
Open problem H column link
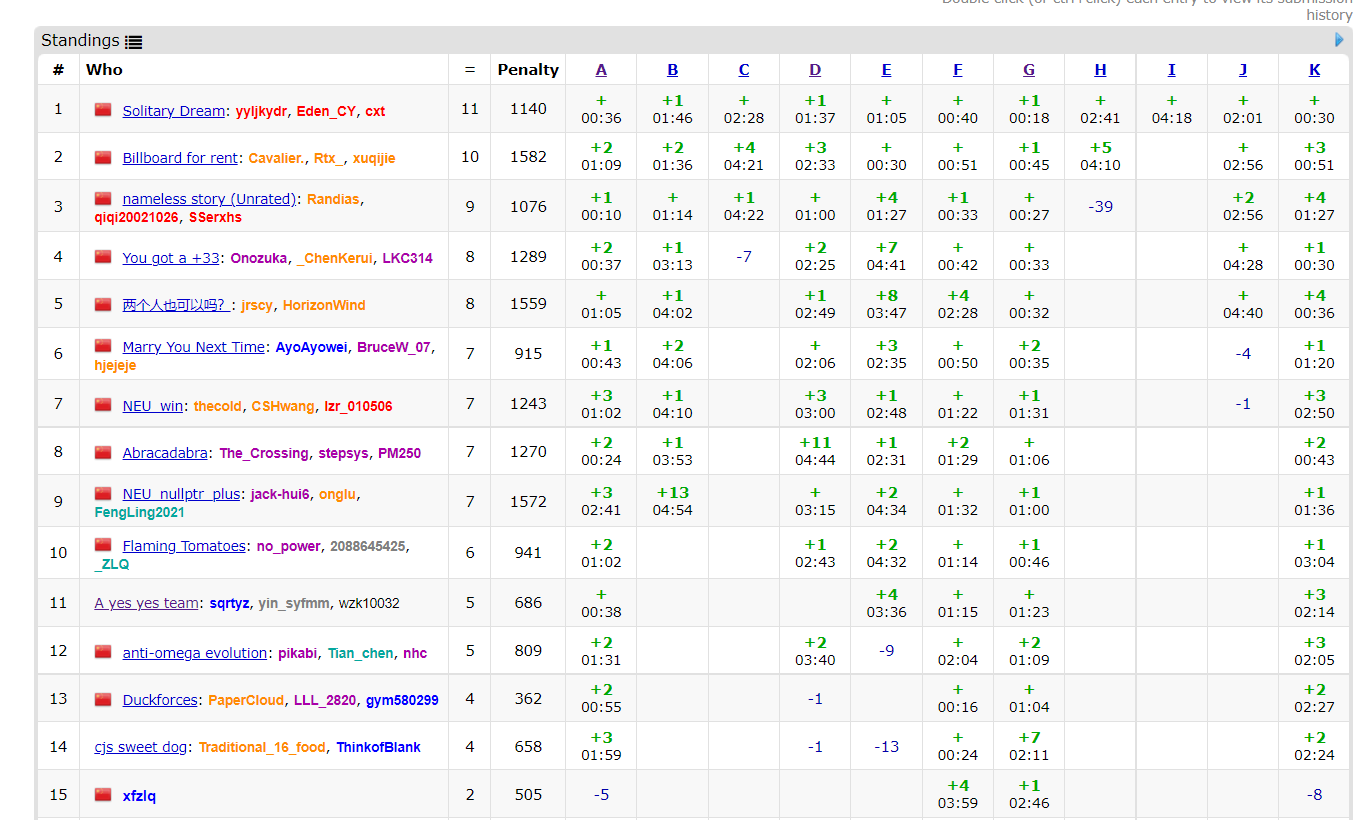point(1100,70)
